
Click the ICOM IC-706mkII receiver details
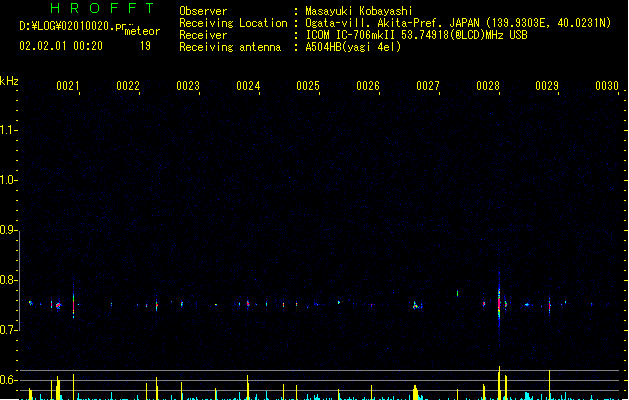click(x=416, y=35)
